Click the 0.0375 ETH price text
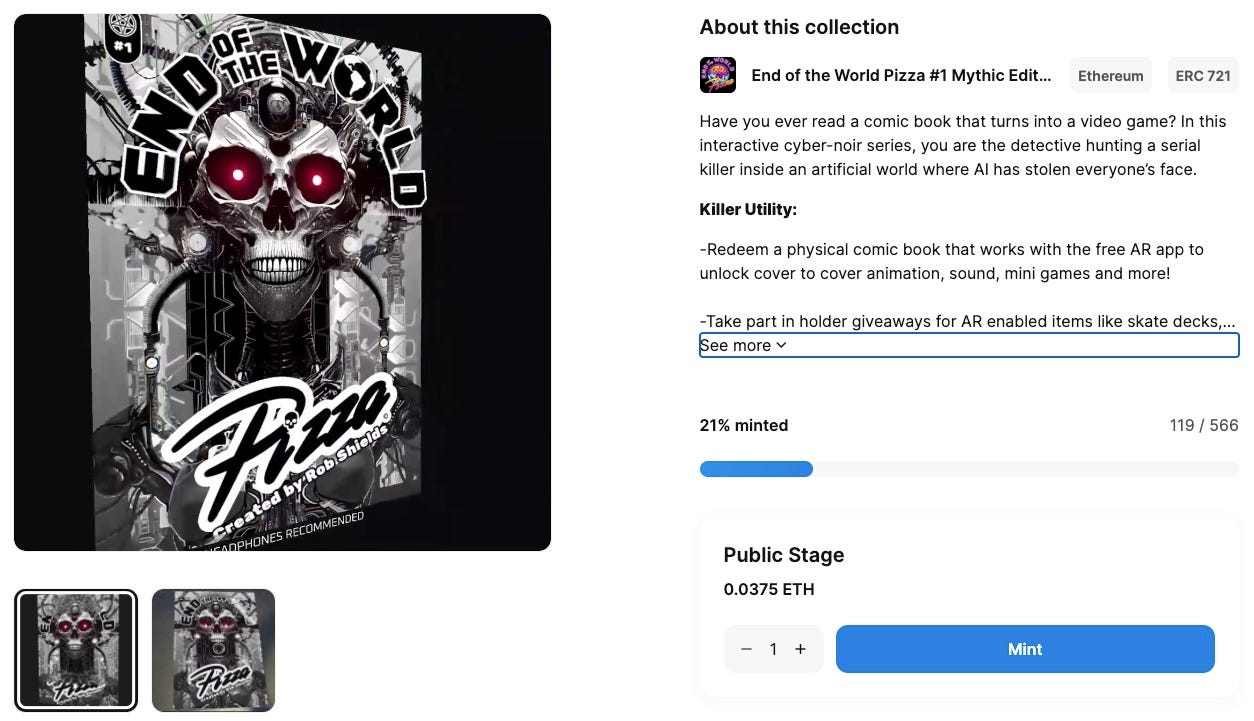This screenshot has height=721, width=1254. point(769,589)
